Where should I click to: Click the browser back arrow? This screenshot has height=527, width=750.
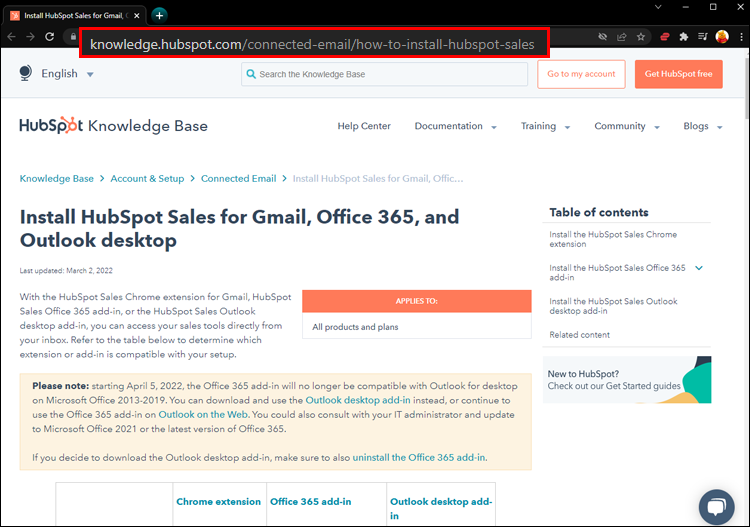point(11,37)
